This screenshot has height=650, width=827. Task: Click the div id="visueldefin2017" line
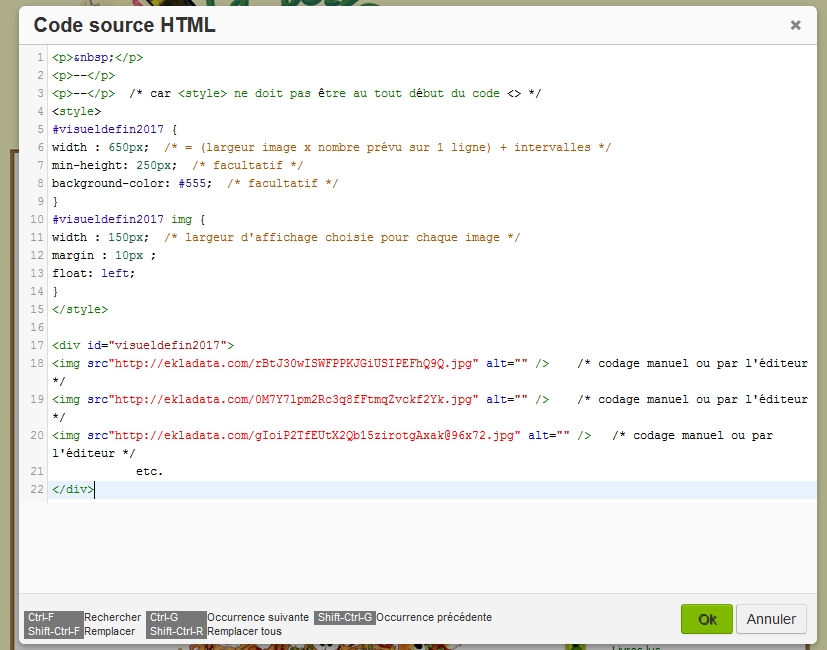point(142,346)
